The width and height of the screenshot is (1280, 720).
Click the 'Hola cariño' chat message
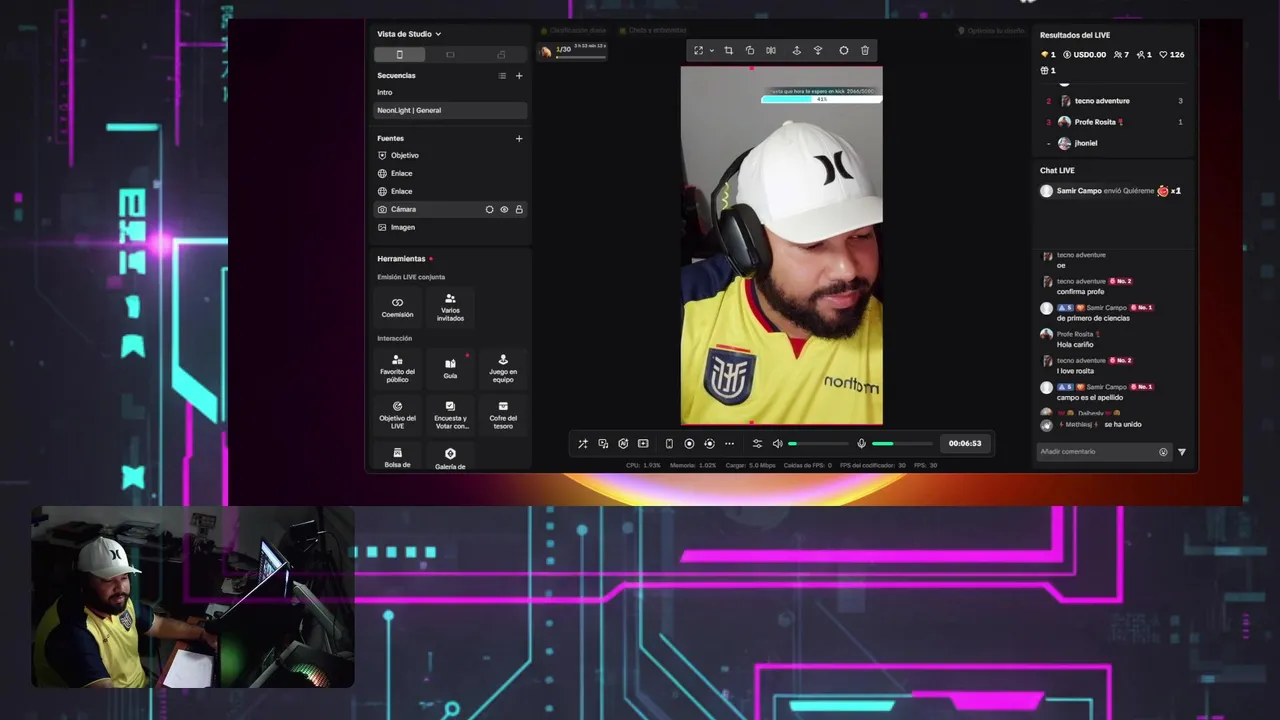1075,345
